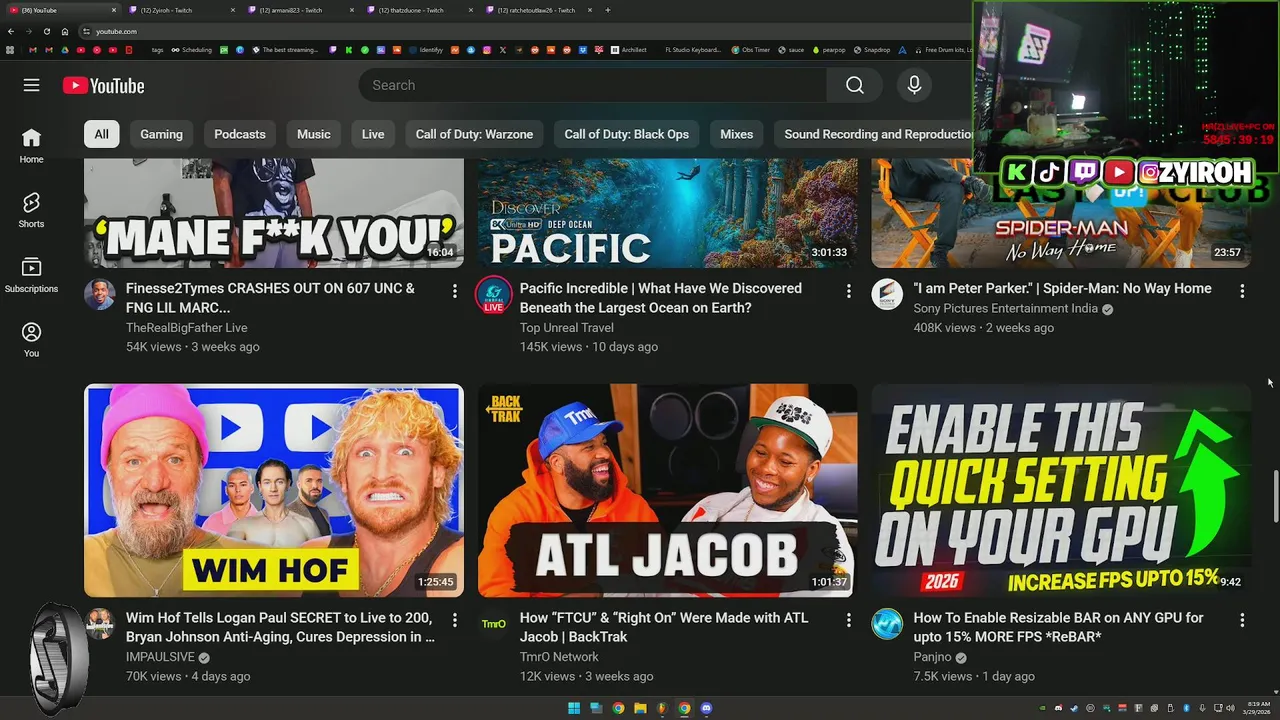Open the You section in sidebar

point(31,340)
